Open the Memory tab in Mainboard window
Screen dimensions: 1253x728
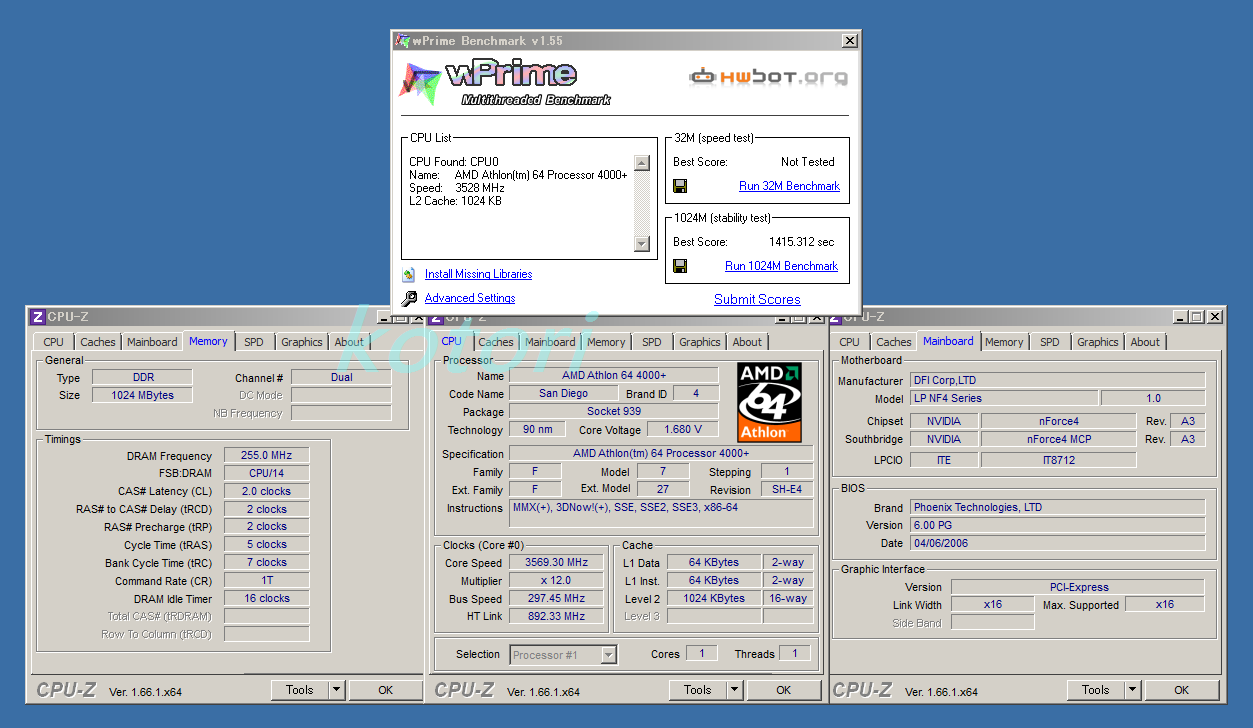1004,342
